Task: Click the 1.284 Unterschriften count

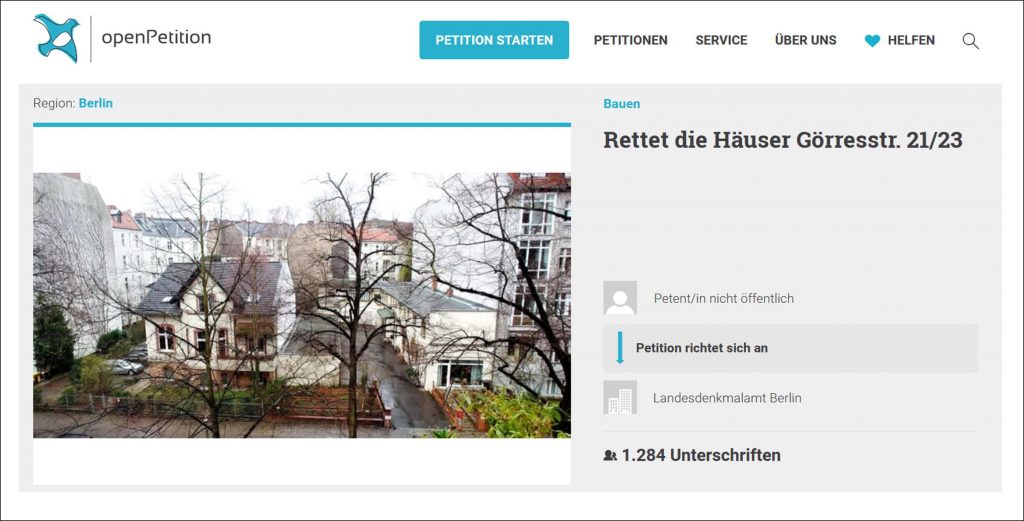Action: pos(700,456)
